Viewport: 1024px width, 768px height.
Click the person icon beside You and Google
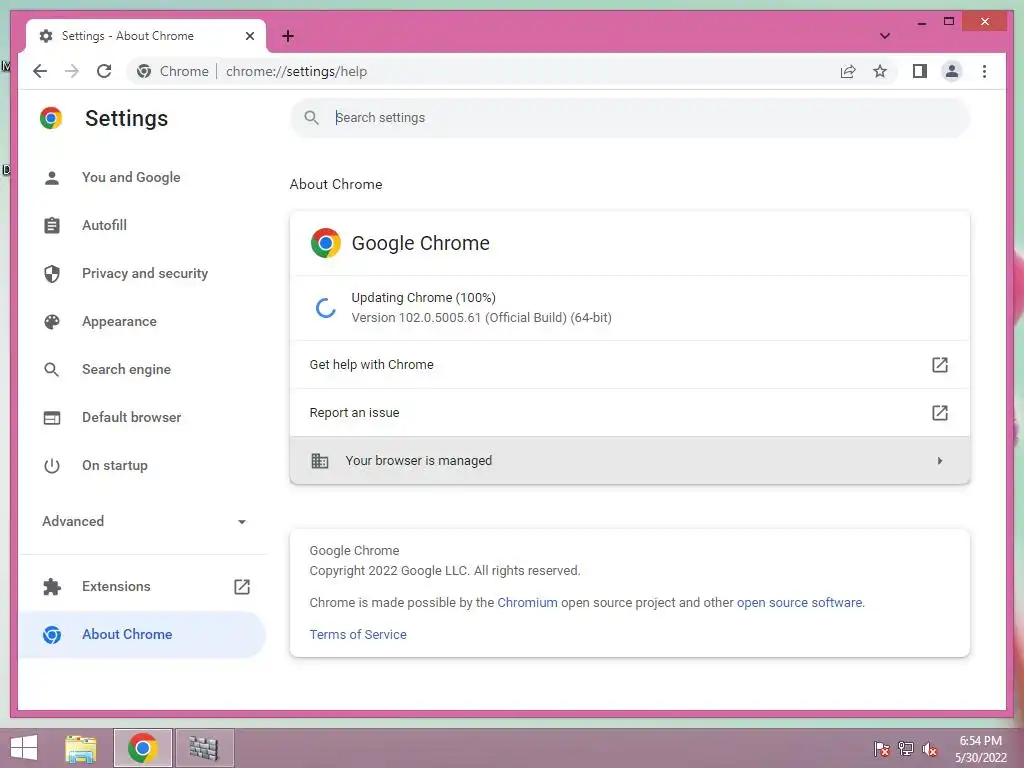click(52, 177)
